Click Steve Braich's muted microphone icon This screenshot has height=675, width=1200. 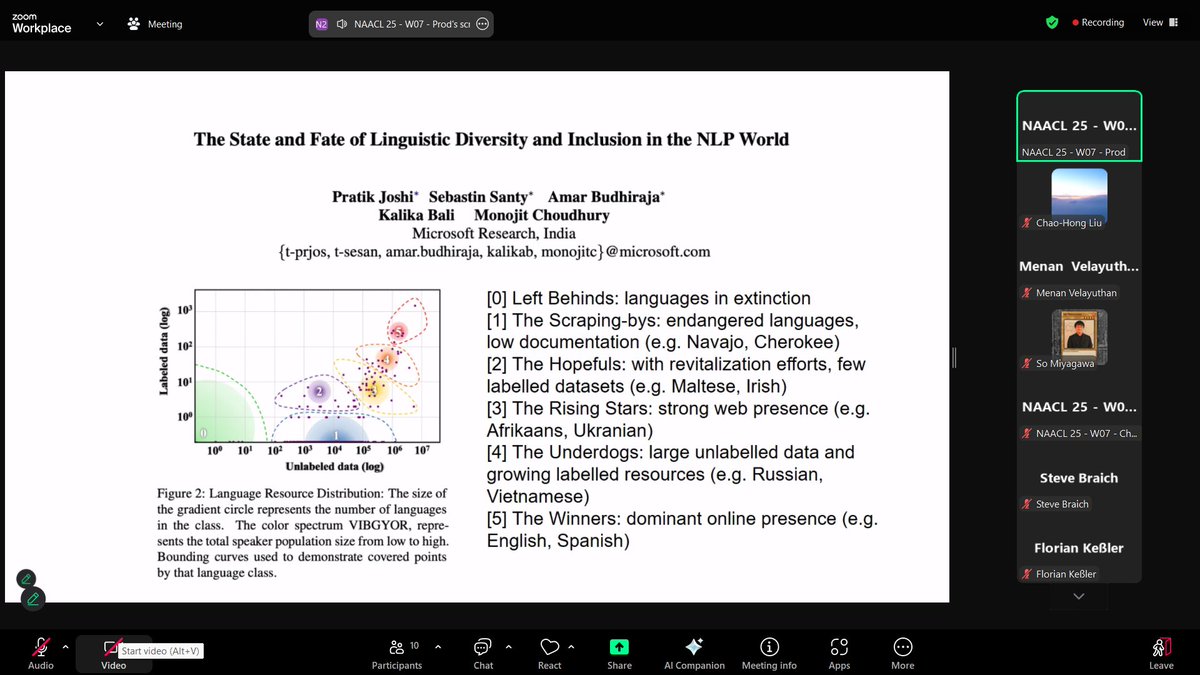coord(1027,504)
